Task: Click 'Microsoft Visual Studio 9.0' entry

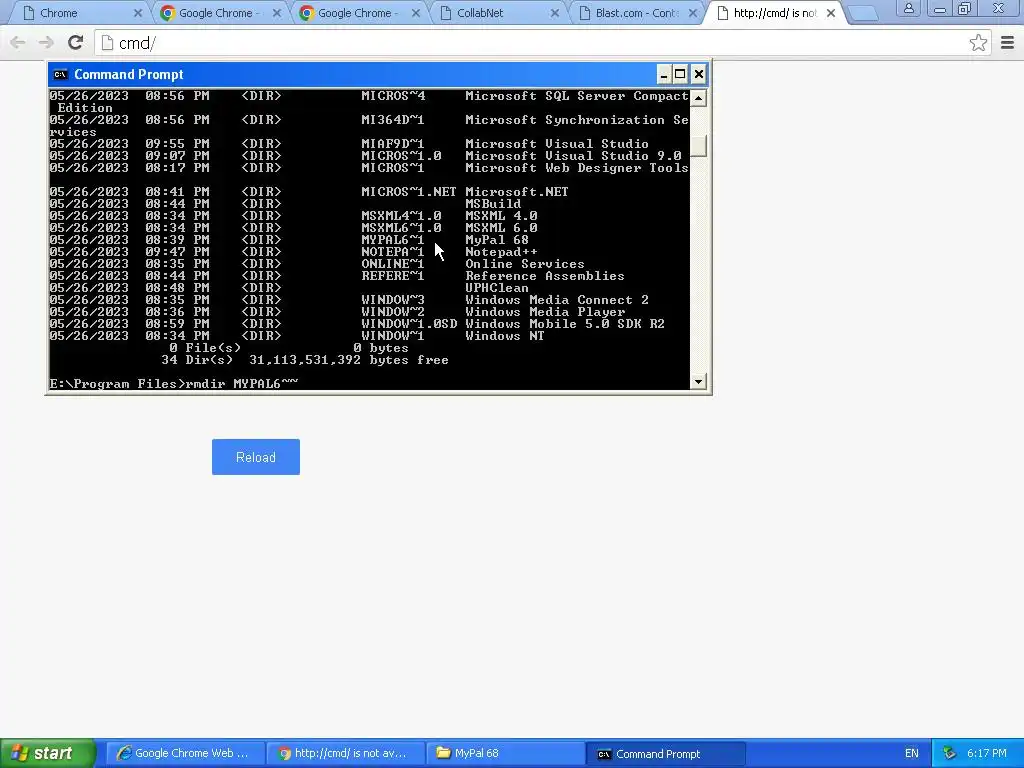Action: [573, 156]
